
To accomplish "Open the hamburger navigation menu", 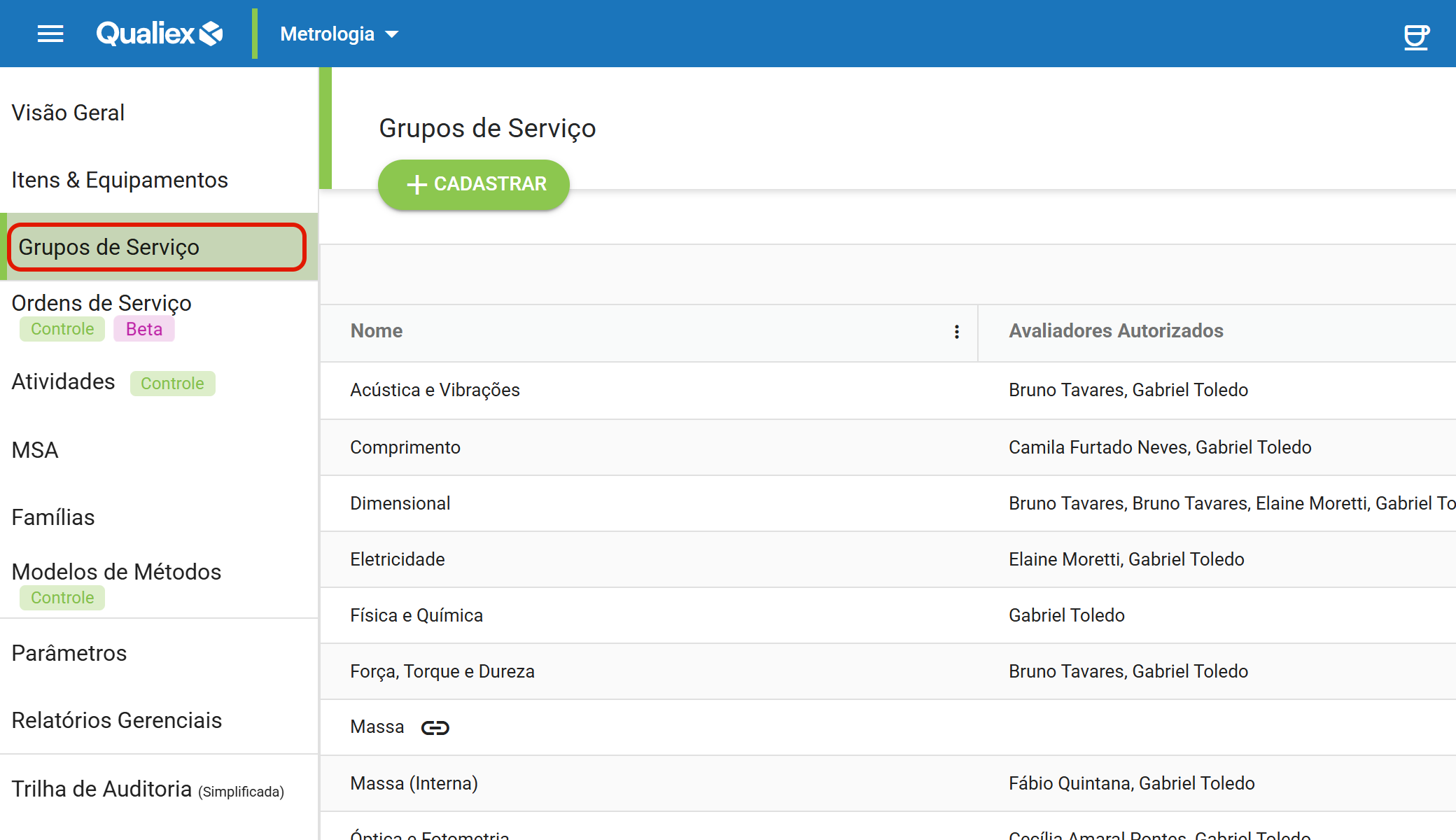I will pyautogui.click(x=50, y=34).
